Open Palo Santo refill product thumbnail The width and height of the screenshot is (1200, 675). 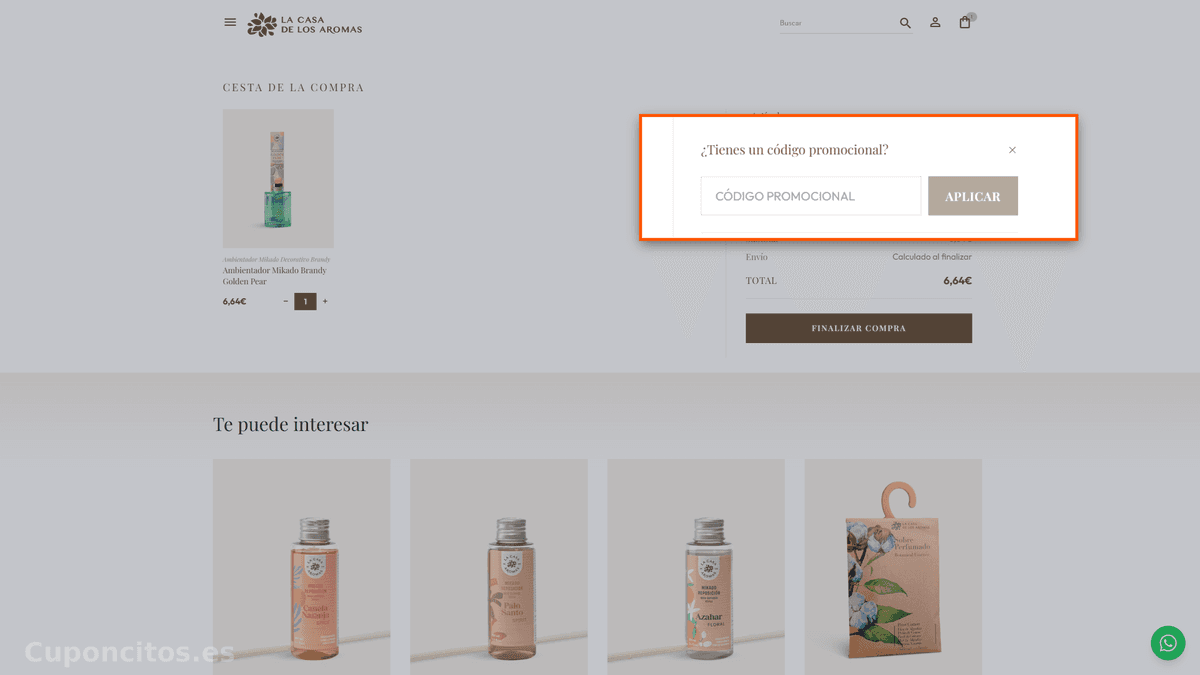click(x=499, y=567)
